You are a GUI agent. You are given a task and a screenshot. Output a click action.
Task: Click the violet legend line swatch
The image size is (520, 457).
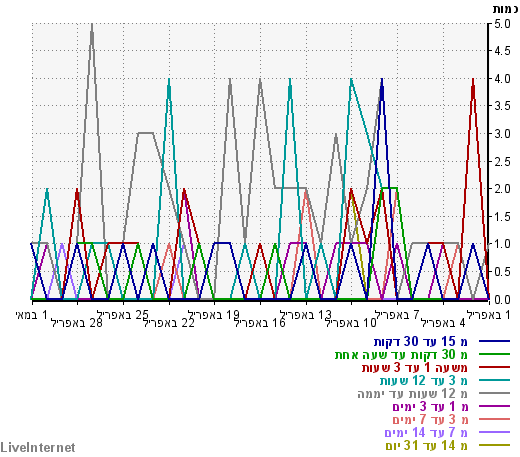point(495,432)
